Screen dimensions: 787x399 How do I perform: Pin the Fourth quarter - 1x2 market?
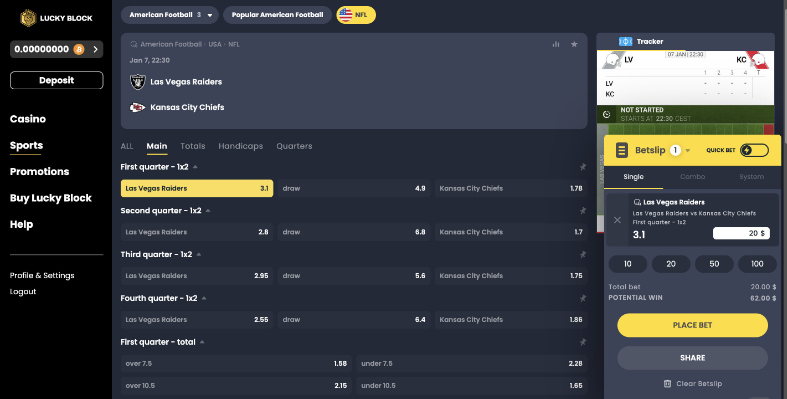point(582,298)
